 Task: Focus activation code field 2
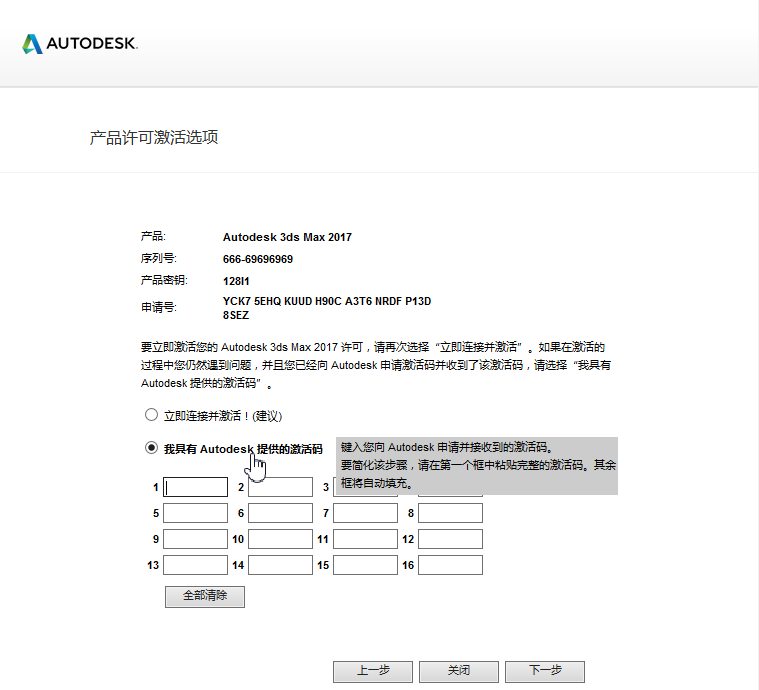280,487
